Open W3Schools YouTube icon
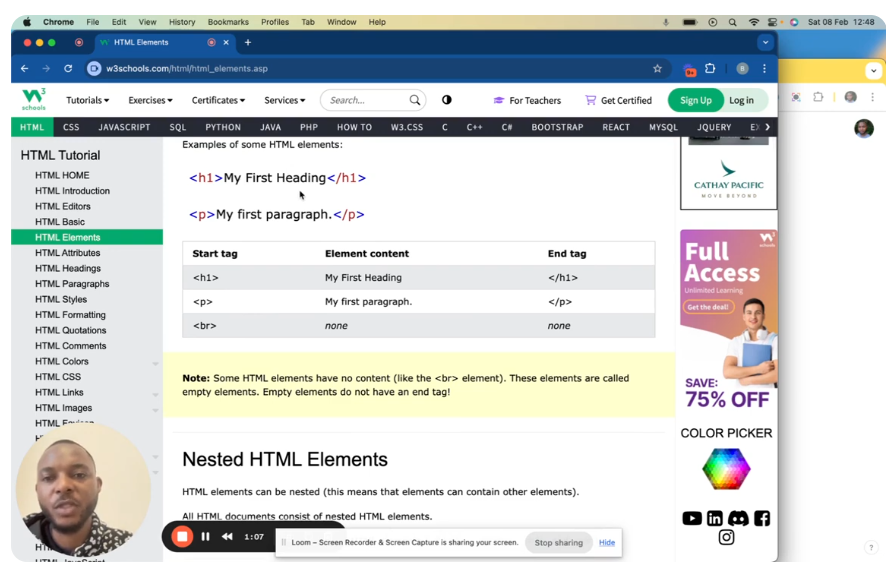Viewport: 890px width, 579px height. 692,518
